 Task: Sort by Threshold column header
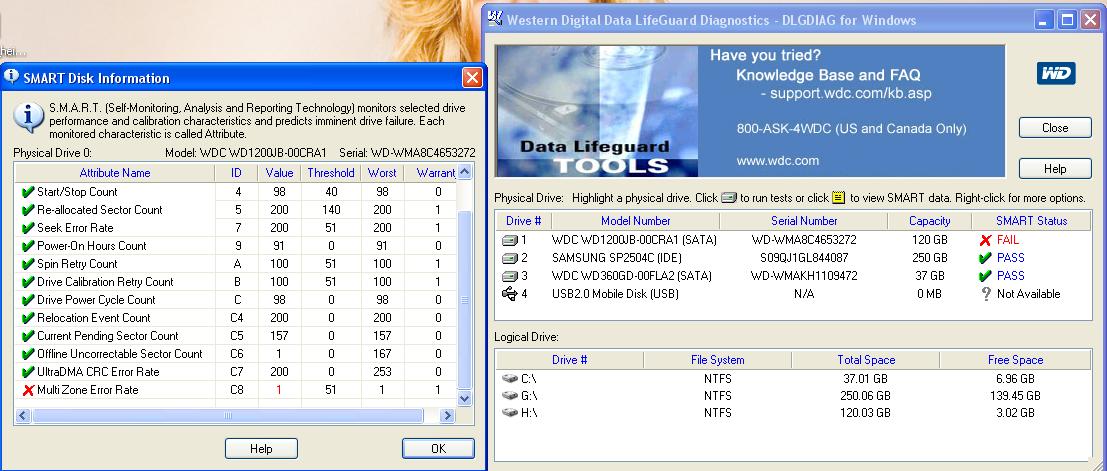pyautogui.click(x=330, y=173)
